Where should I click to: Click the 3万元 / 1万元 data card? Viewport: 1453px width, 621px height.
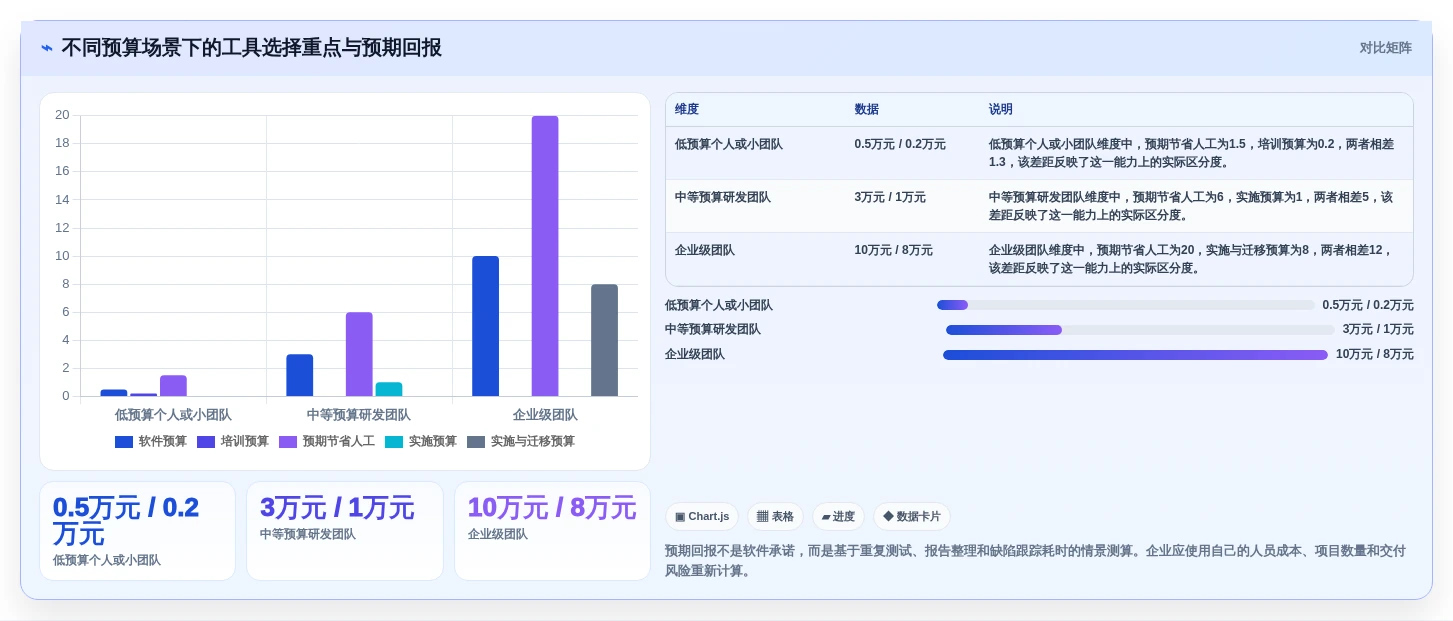344,531
